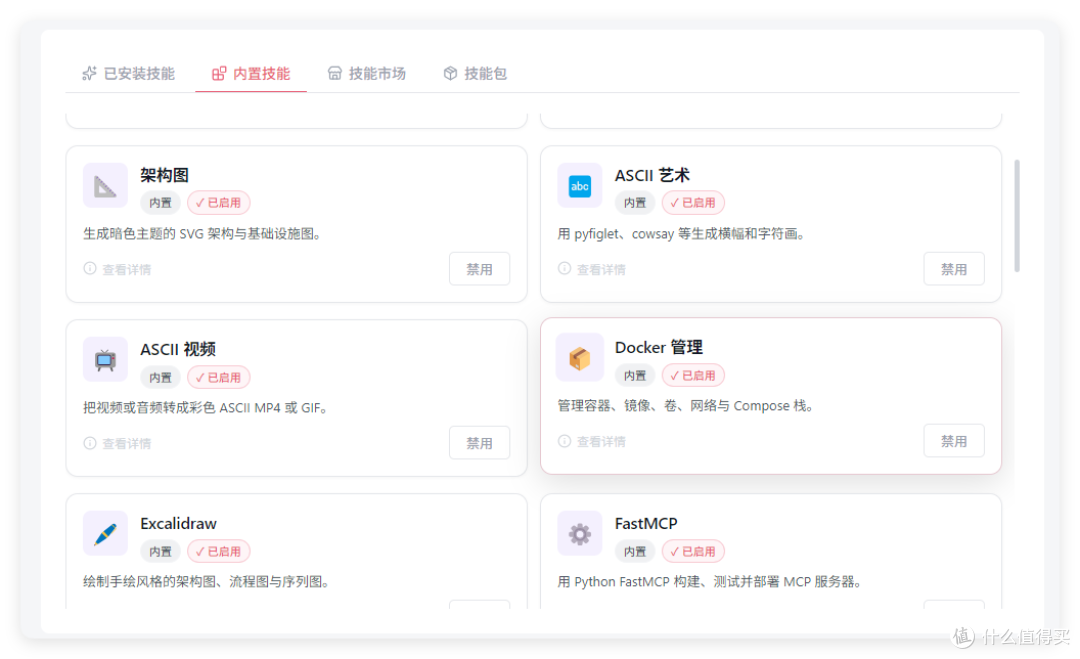This screenshot has height=659, width=1080.
Task: Click description 生成暗色主题的 SVG 架构与基础设施图
Action: coord(203,234)
